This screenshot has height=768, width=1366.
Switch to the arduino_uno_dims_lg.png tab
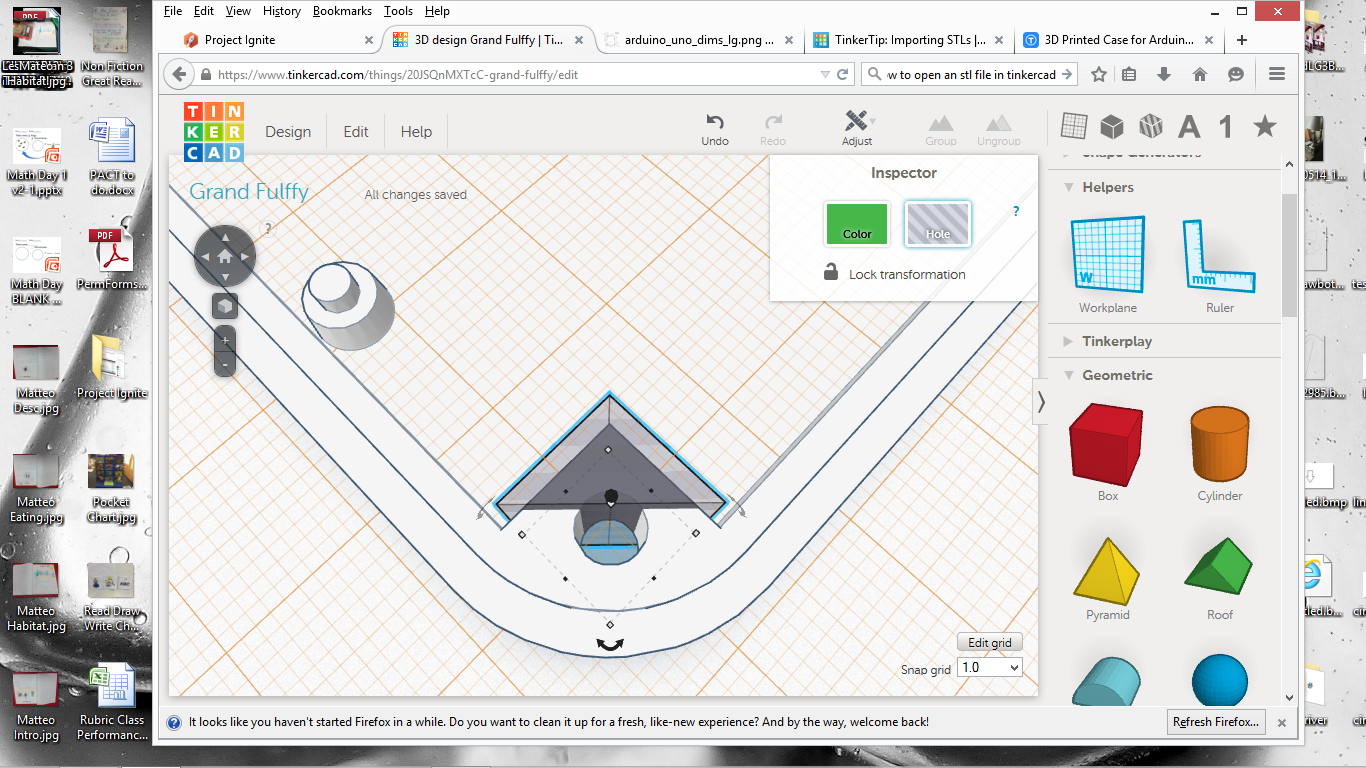(700, 40)
